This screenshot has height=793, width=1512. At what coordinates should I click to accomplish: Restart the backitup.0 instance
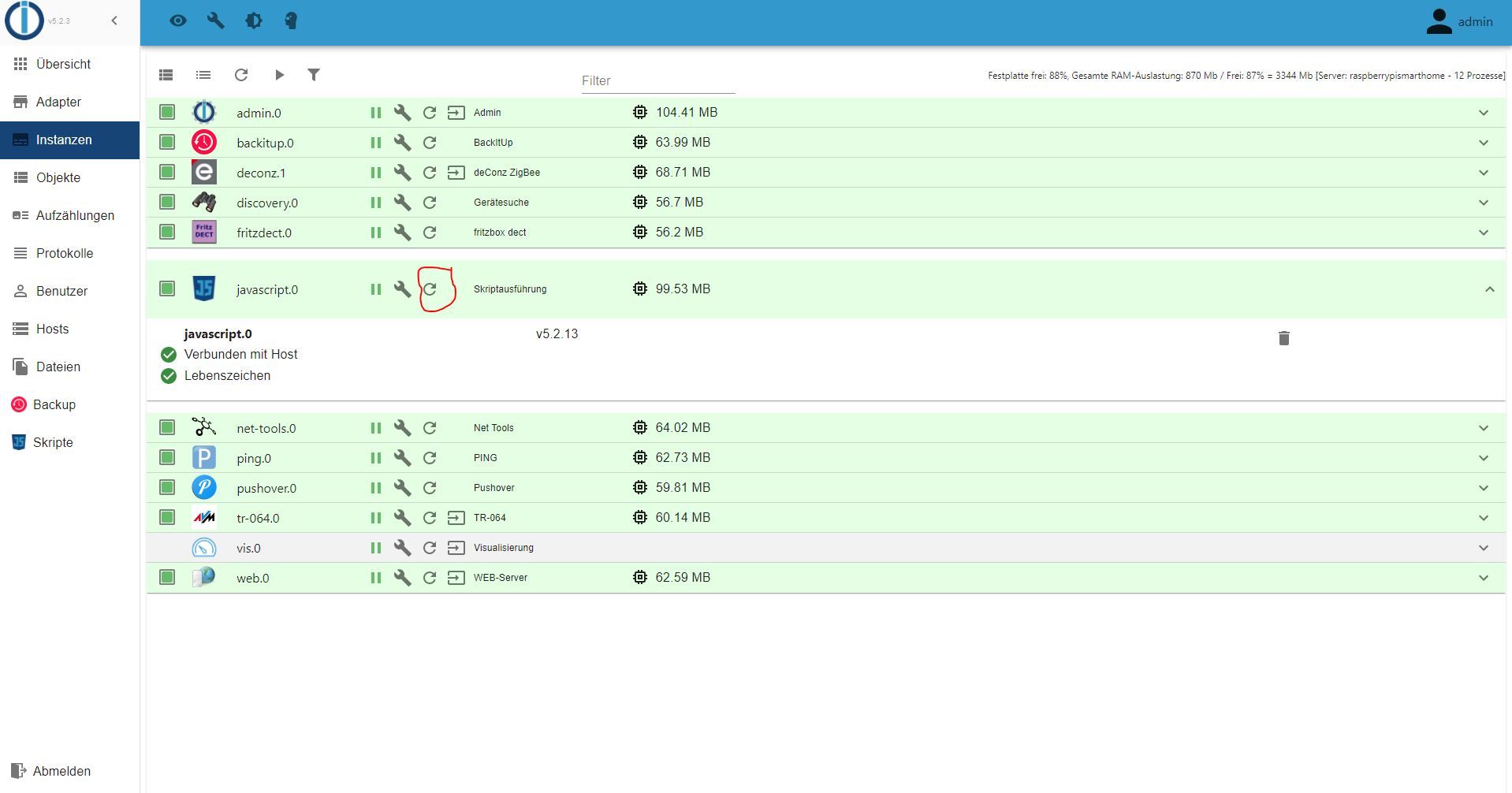430,143
